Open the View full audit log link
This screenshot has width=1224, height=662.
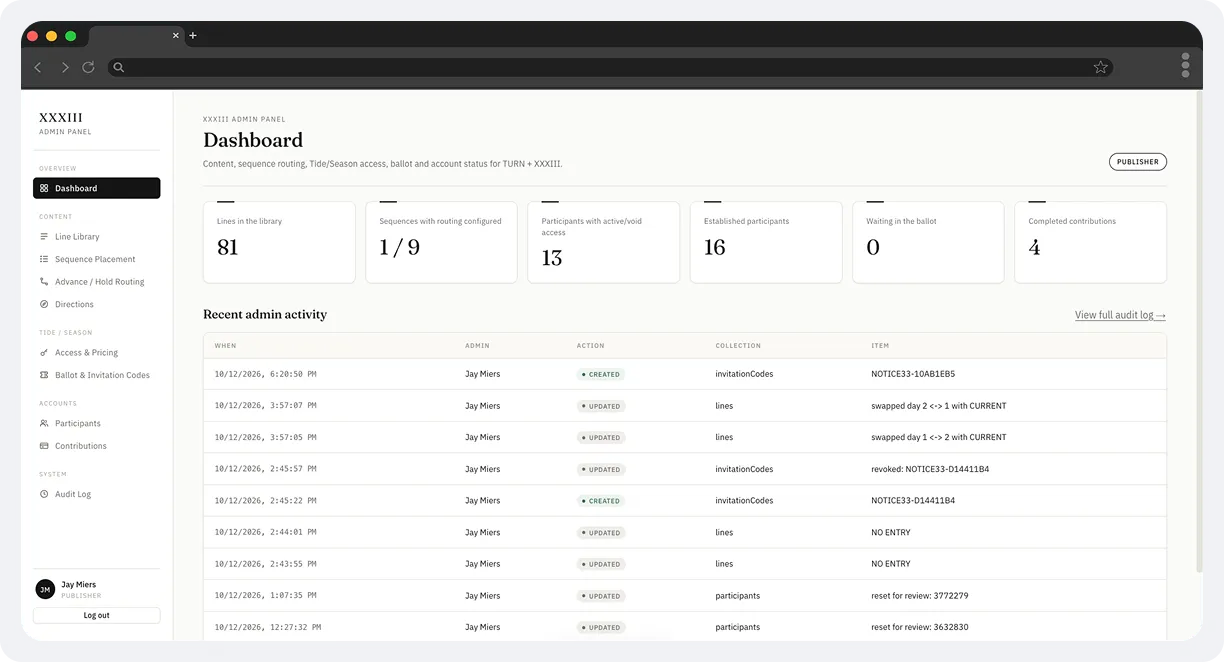1120,315
